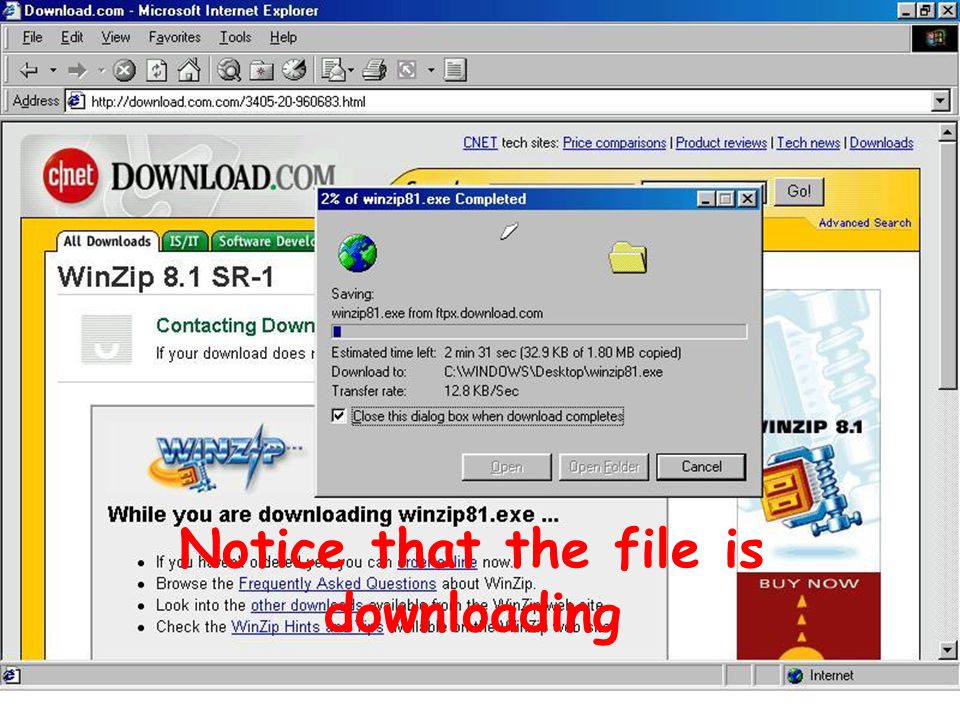Click the Edit toolbar icon
The height and width of the screenshot is (720, 960).
click(407, 70)
